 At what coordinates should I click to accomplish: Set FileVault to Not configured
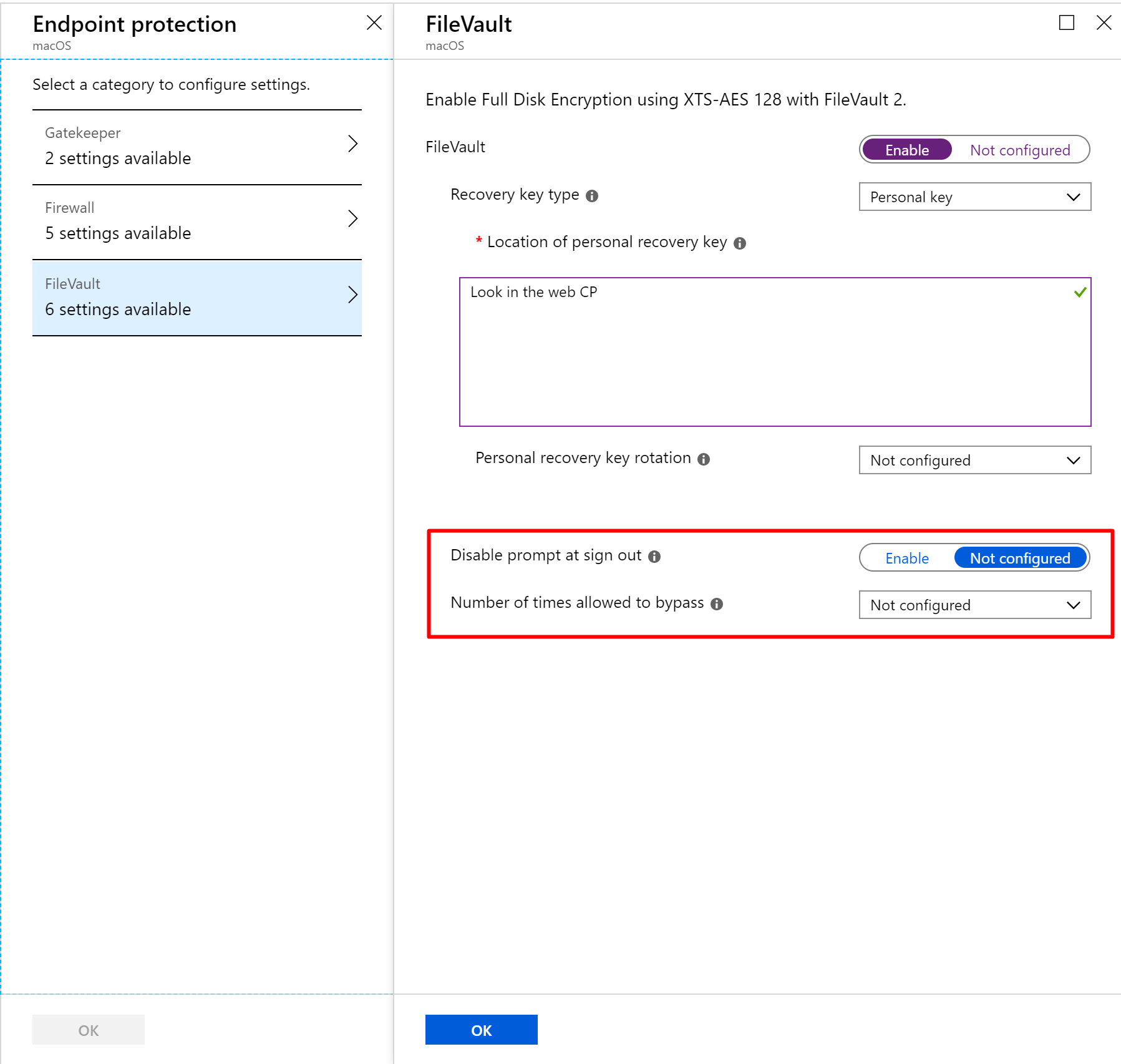coord(1020,150)
